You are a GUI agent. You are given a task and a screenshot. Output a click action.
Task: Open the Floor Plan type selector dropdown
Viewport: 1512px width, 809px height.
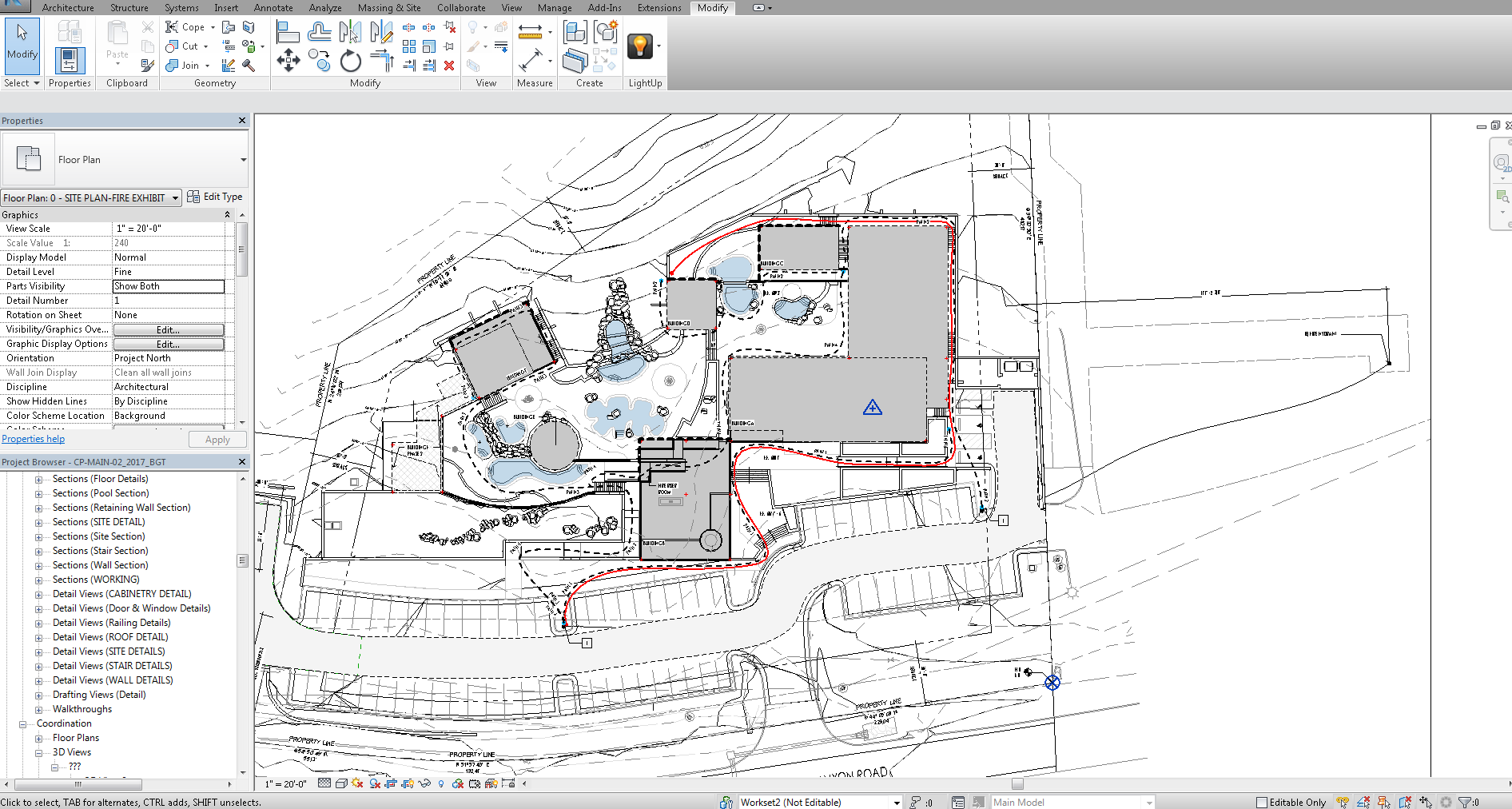pyautogui.click(x=243, y=160)
